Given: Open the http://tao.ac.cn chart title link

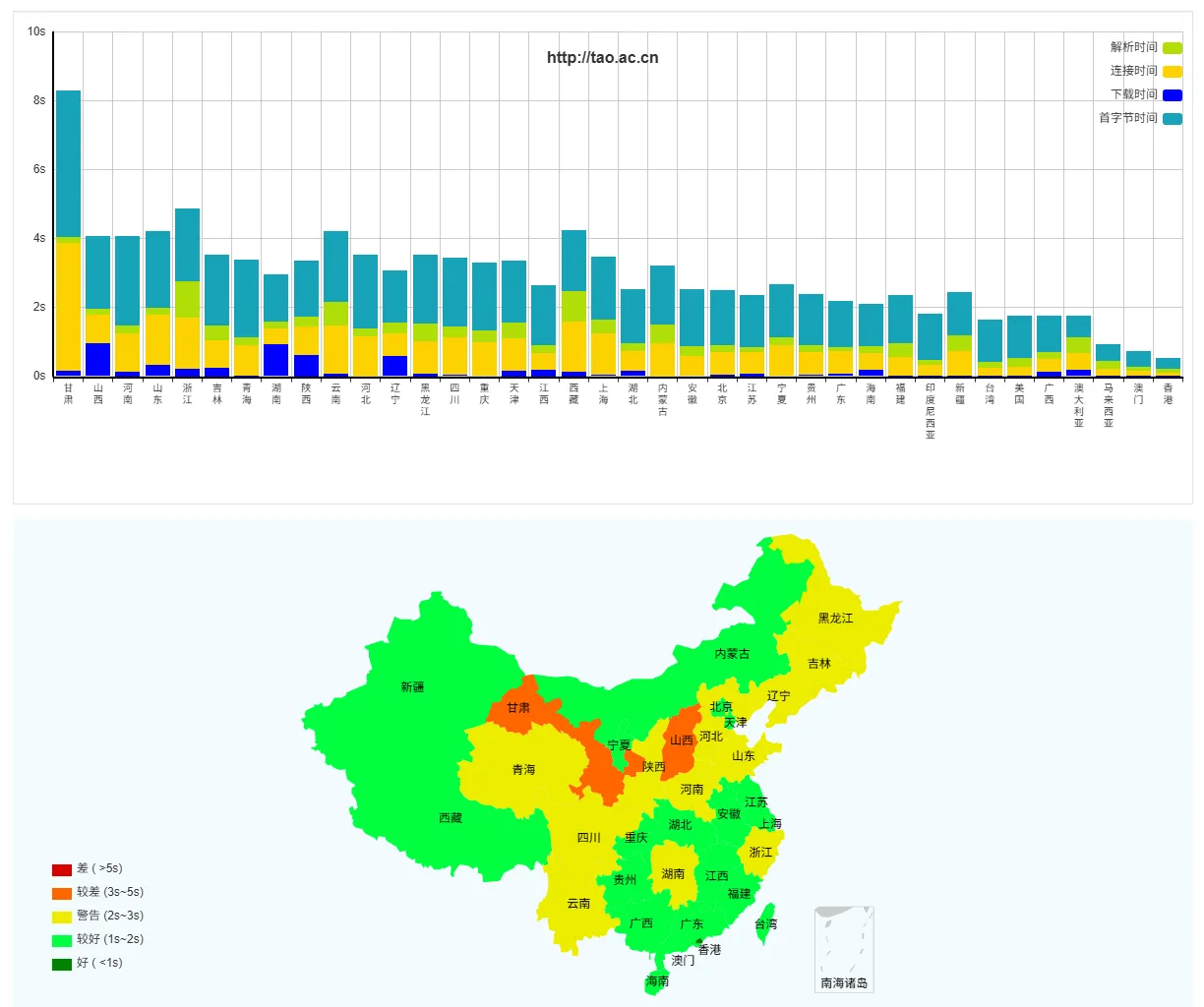Looking at the screenshot, I should pyautogui.click(x=602, y=58).
